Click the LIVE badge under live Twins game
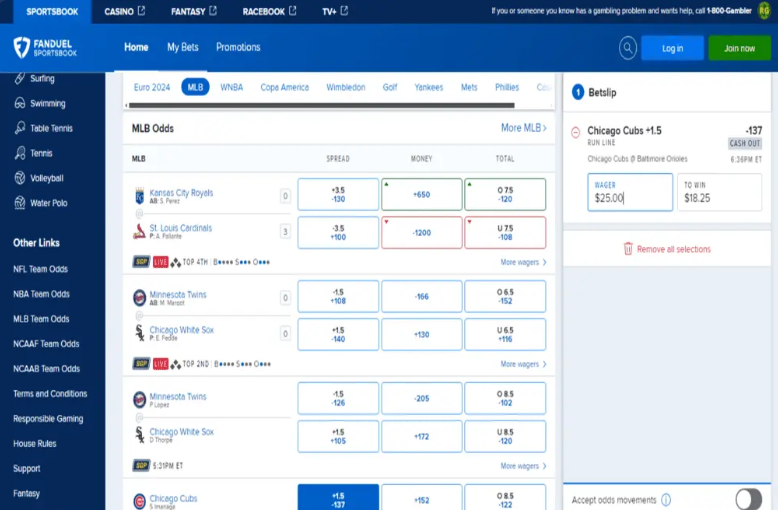The image size is (778, 510). (x=160, y=364)
